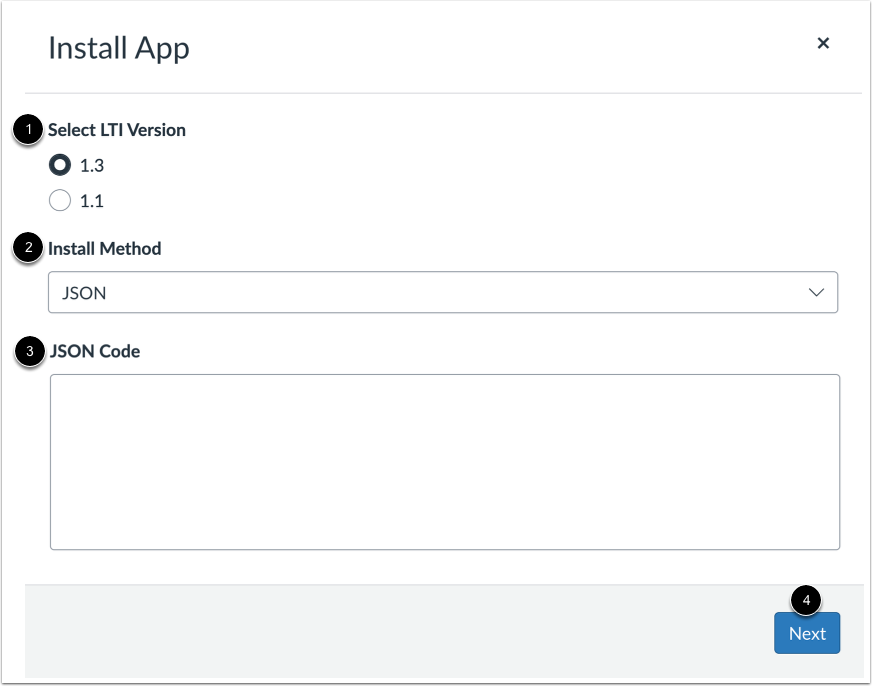Screen dimensions: 872x686
Task: Click the empty 1.1 radio circle
Action: point(62,200)
